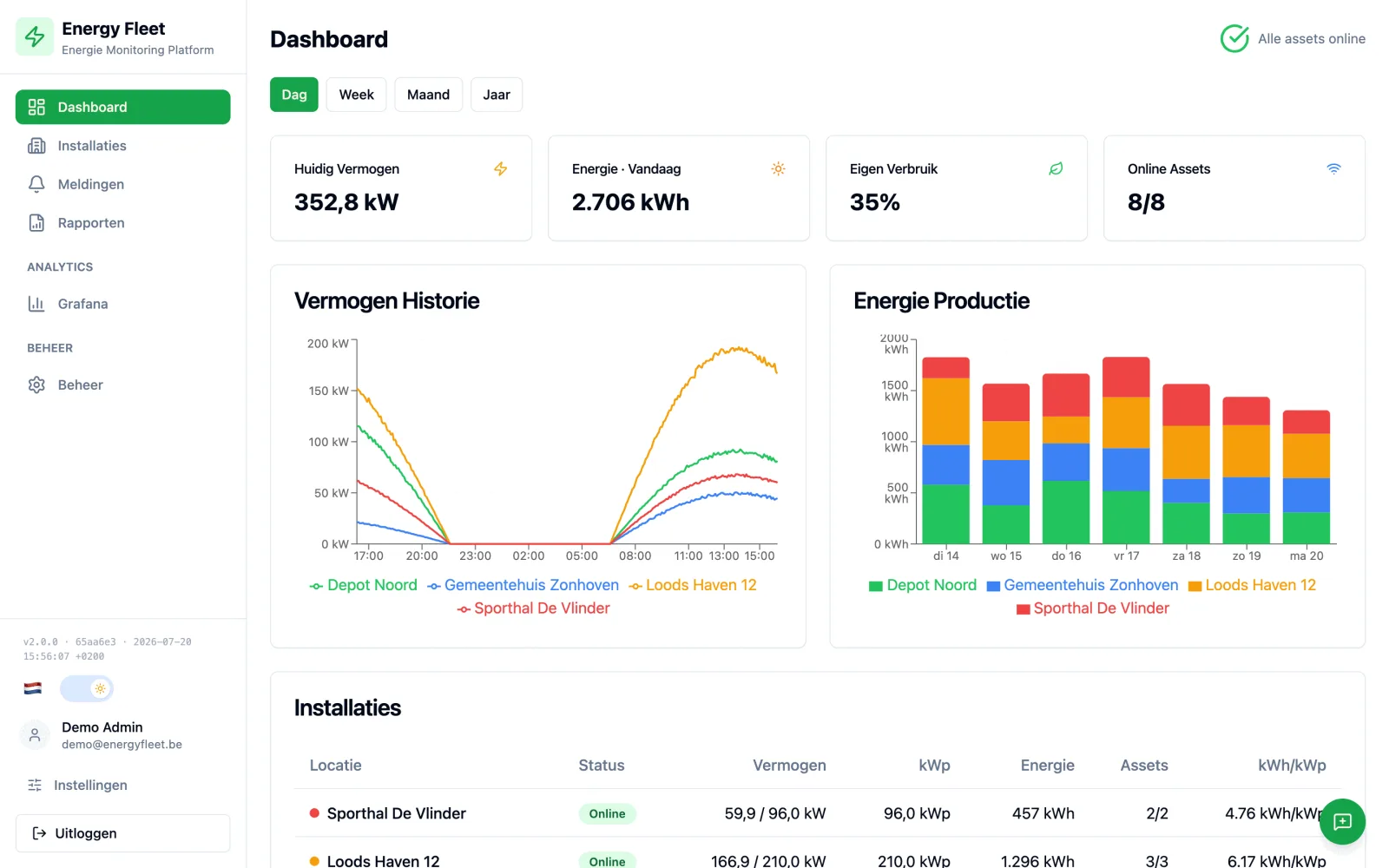Click the Status column header
Image resolution: width=1389 pixels, height=868 pixels.
pyautogui.click(x=602, y=766)
